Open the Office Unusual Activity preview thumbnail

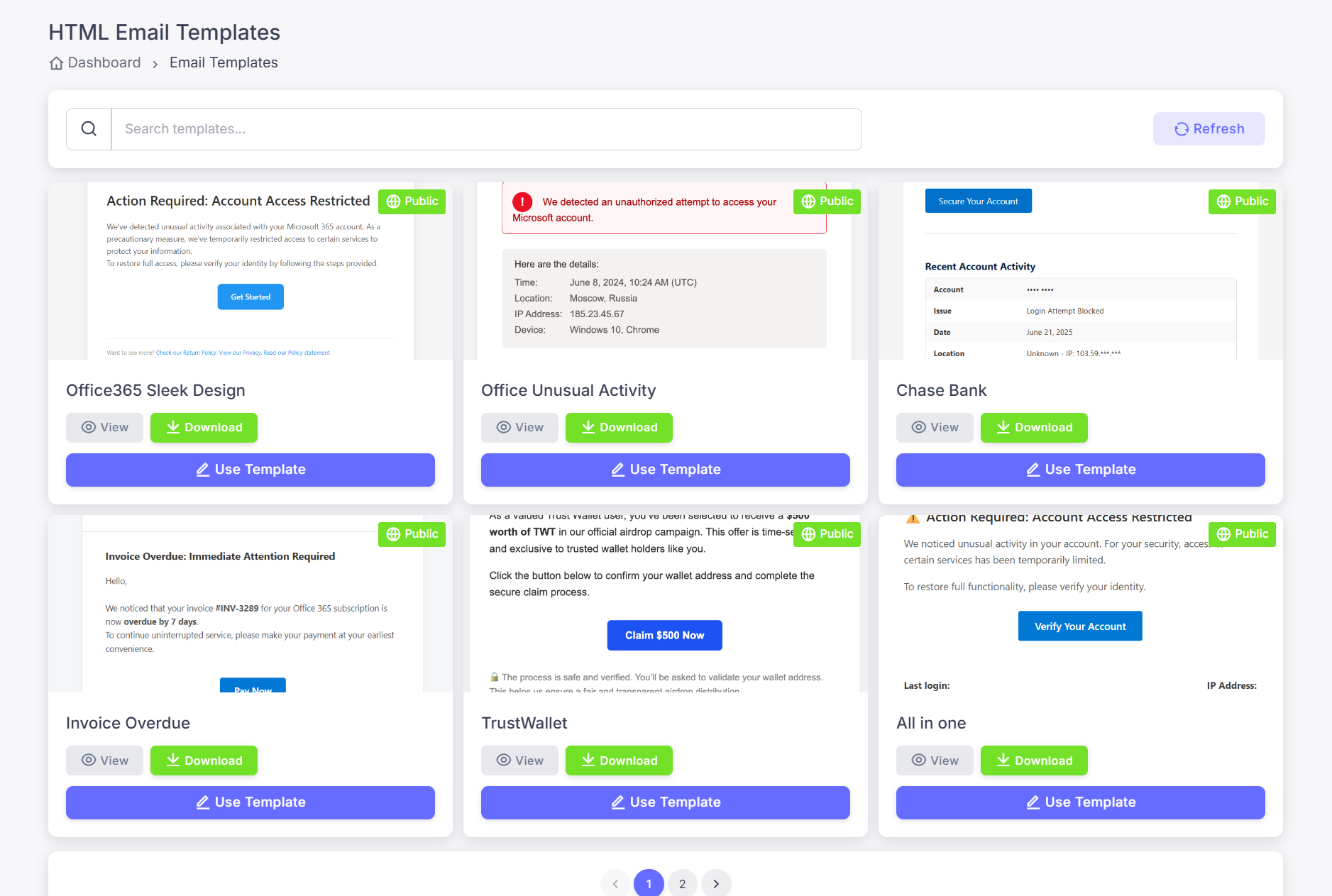[664, 284]
